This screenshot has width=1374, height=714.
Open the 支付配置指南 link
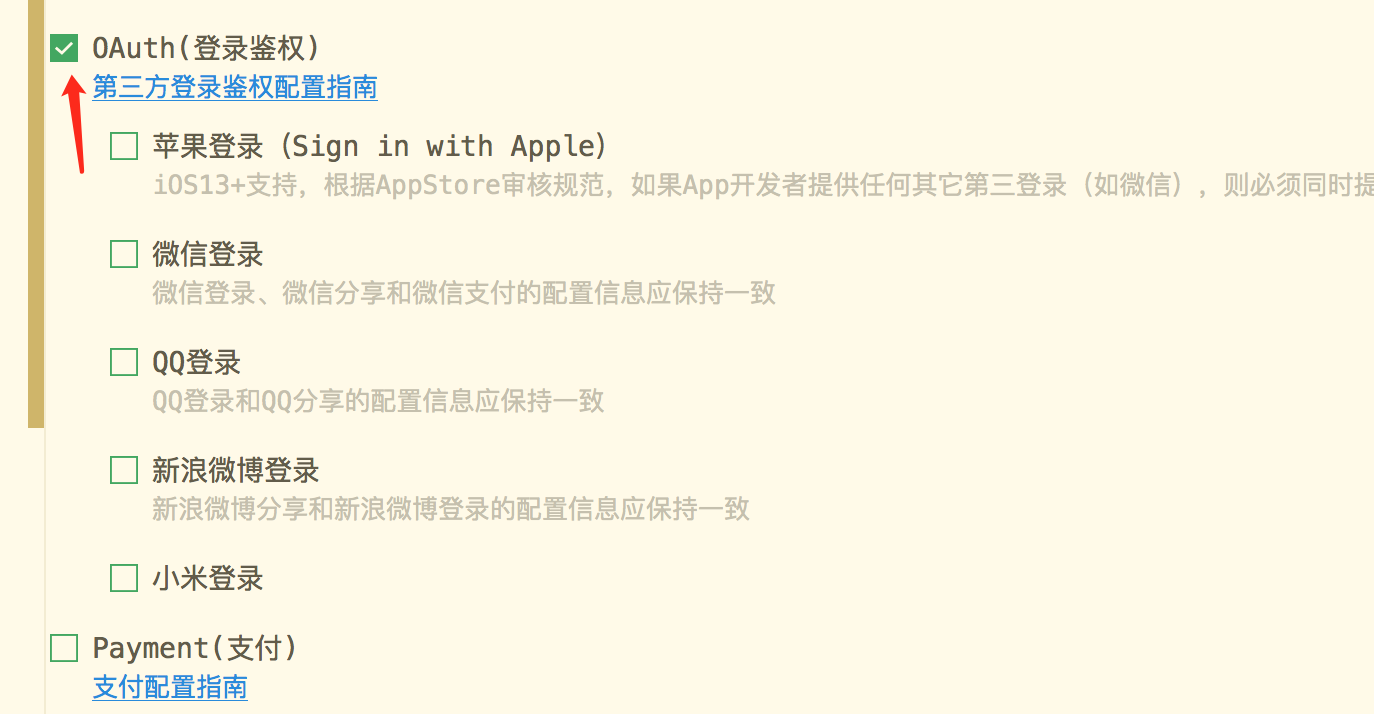coord(170,687)
